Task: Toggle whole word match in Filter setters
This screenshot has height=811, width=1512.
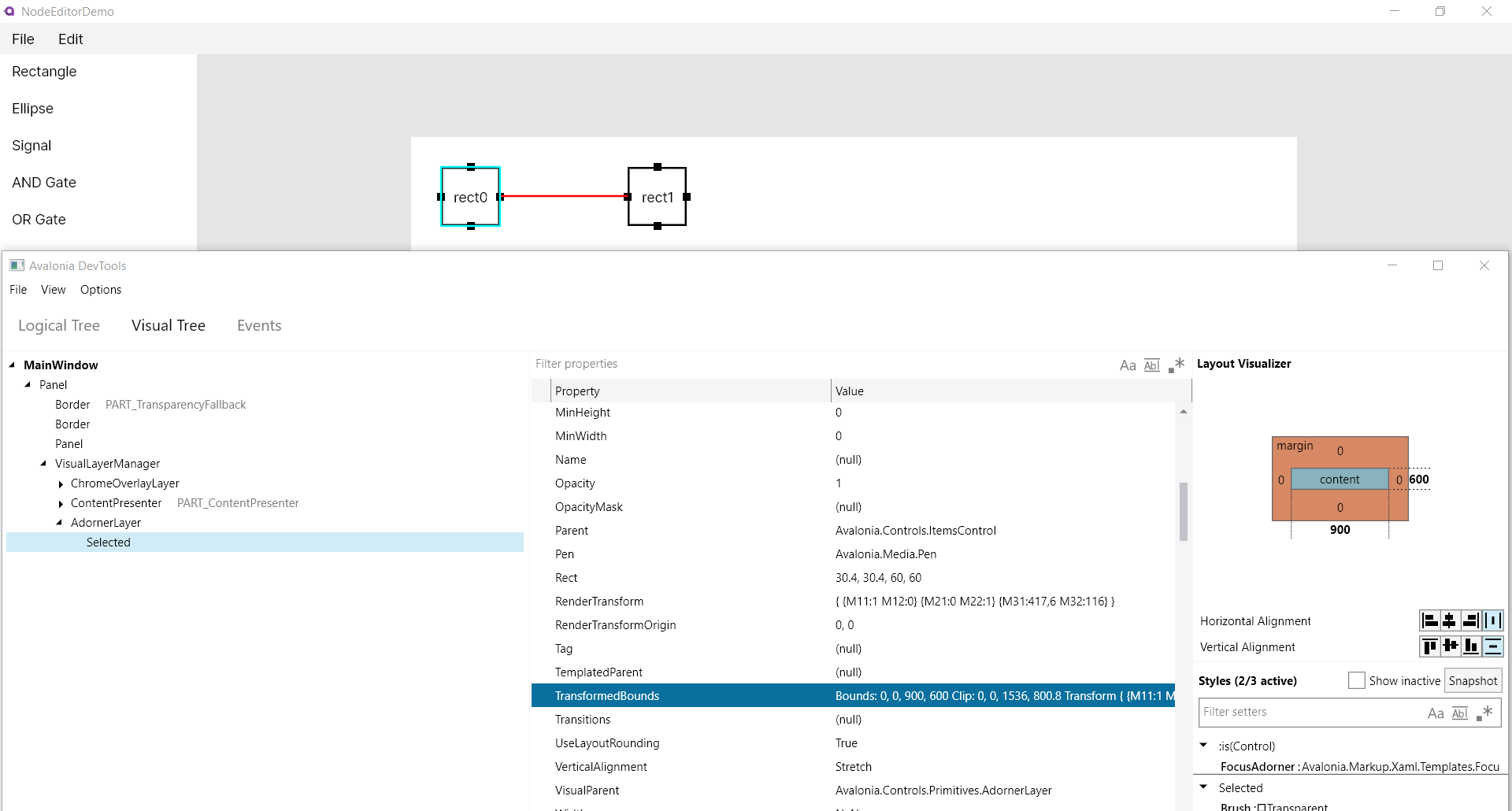Action: 1460,713
